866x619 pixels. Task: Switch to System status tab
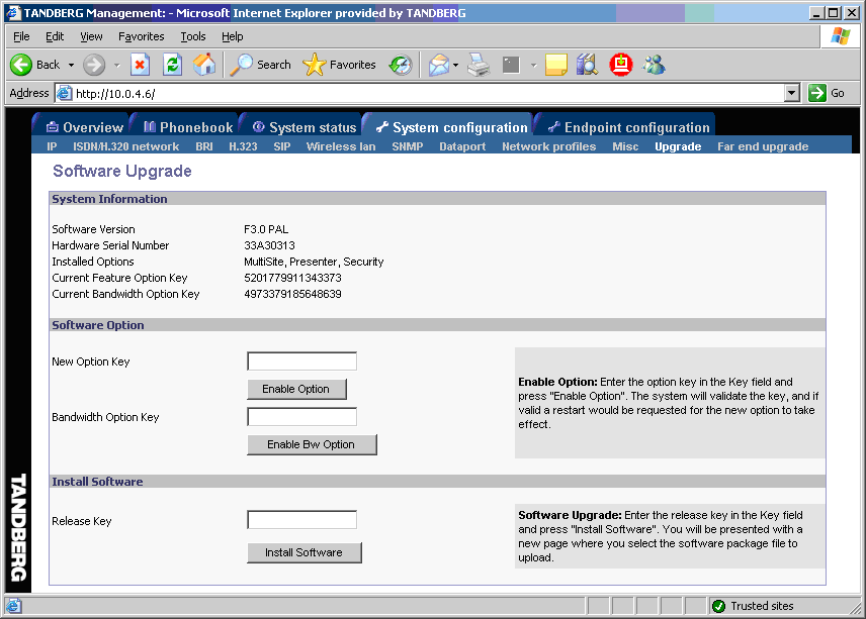point(304,127)
